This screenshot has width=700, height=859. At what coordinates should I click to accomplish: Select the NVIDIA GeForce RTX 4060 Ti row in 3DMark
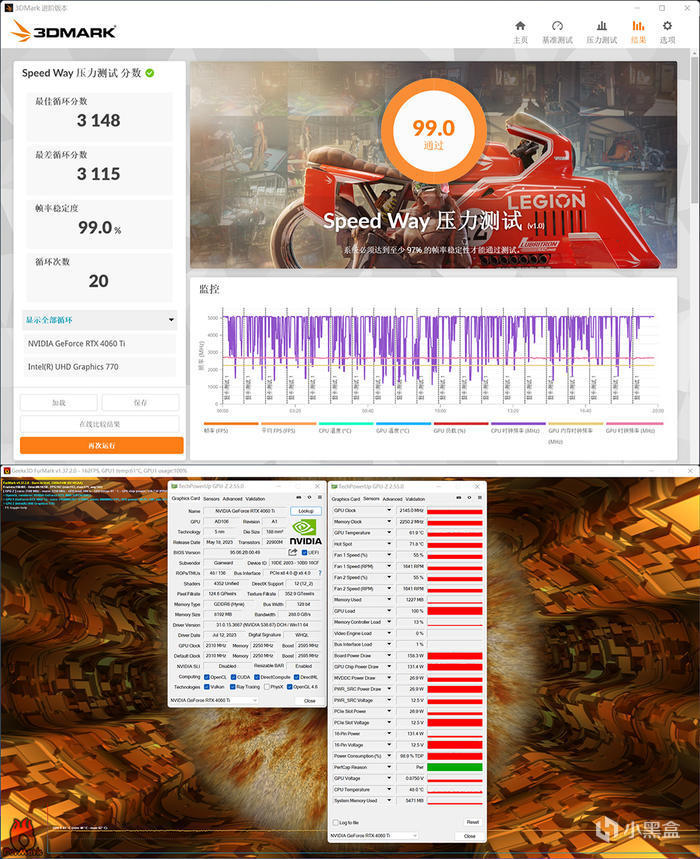[x=100, y=343]
